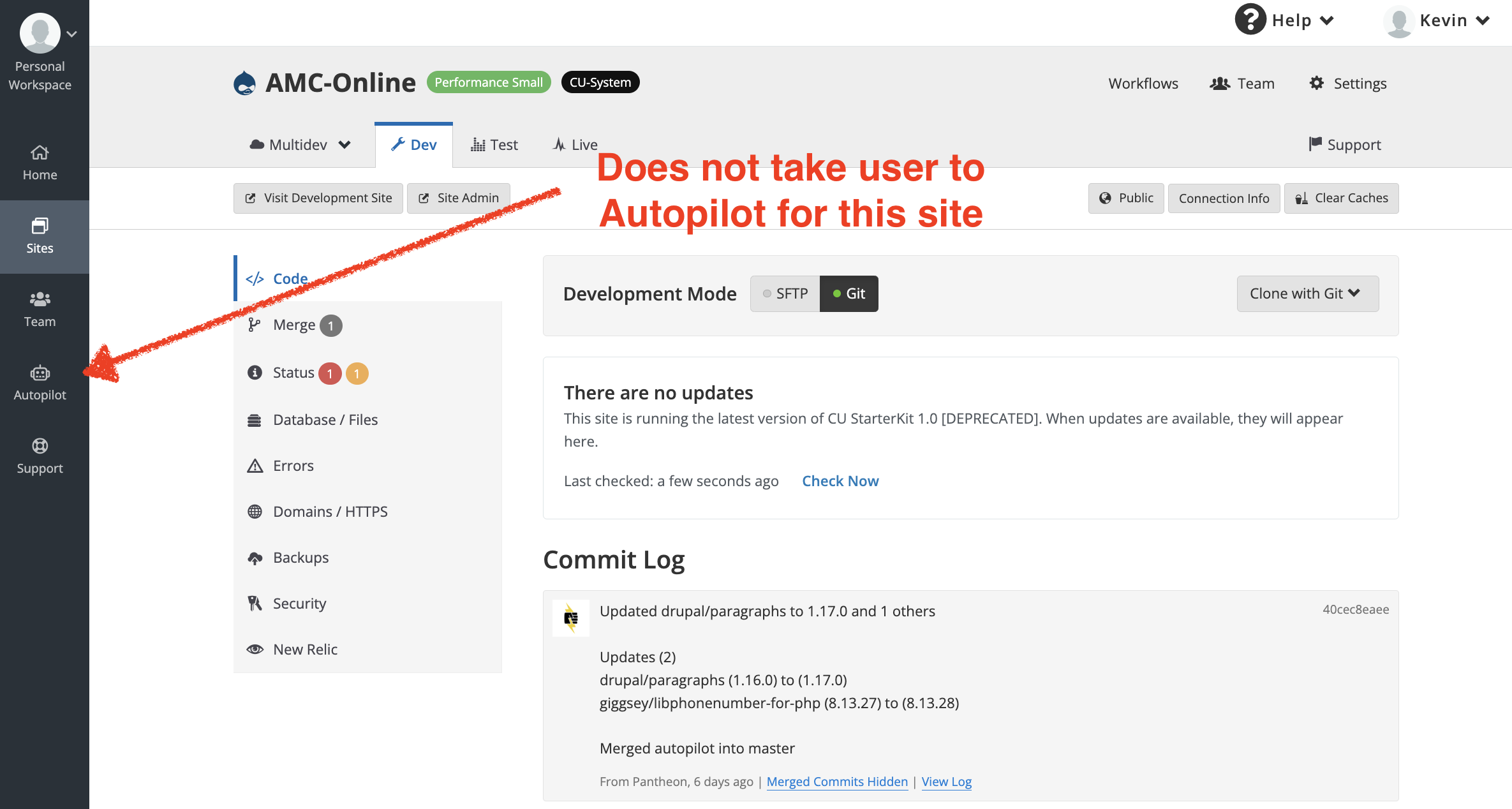Screen dimensions: 1512x809
Task: Select Git development mode
Action: (849, 293)
